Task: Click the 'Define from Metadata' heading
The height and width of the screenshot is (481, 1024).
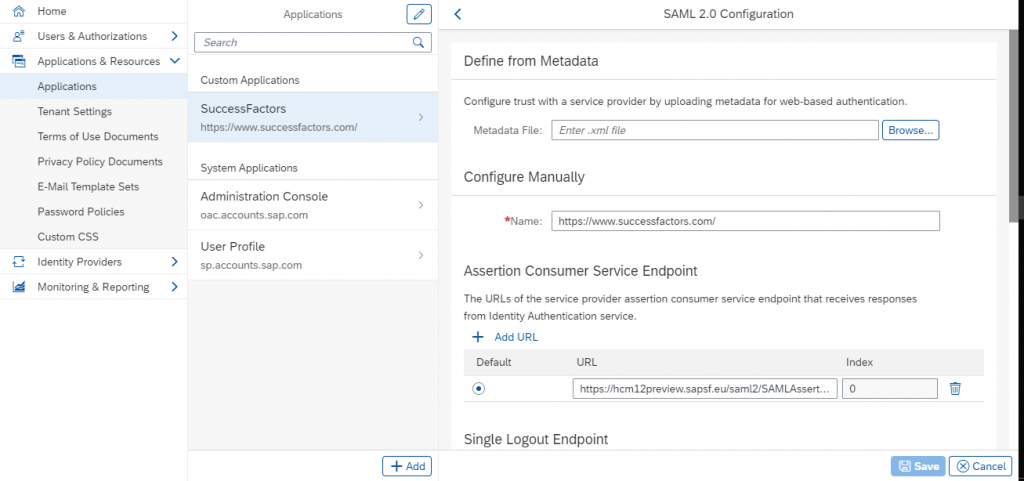Action: pyautogui.click(x=531, y=61)
